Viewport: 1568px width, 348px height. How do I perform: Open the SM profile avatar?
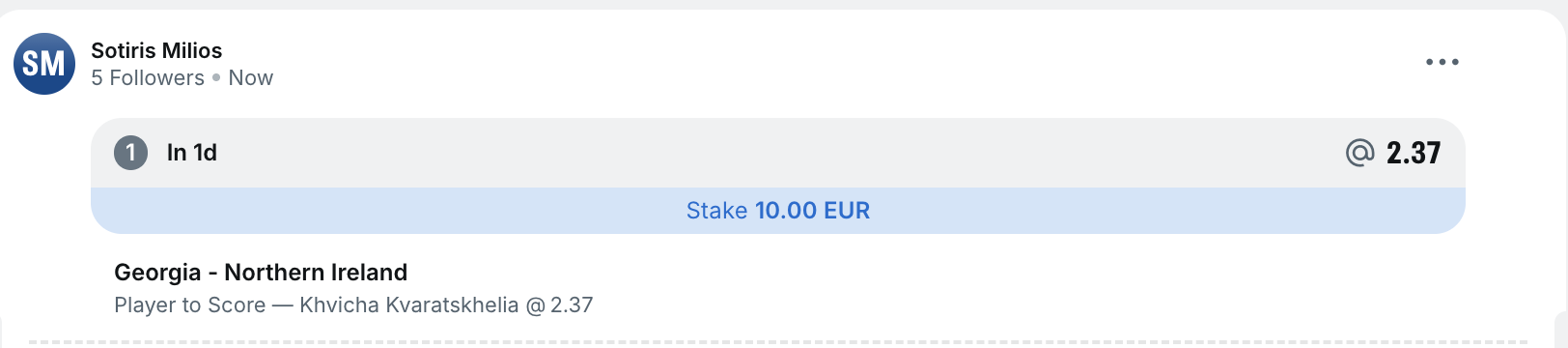click(x=44, y=64)
